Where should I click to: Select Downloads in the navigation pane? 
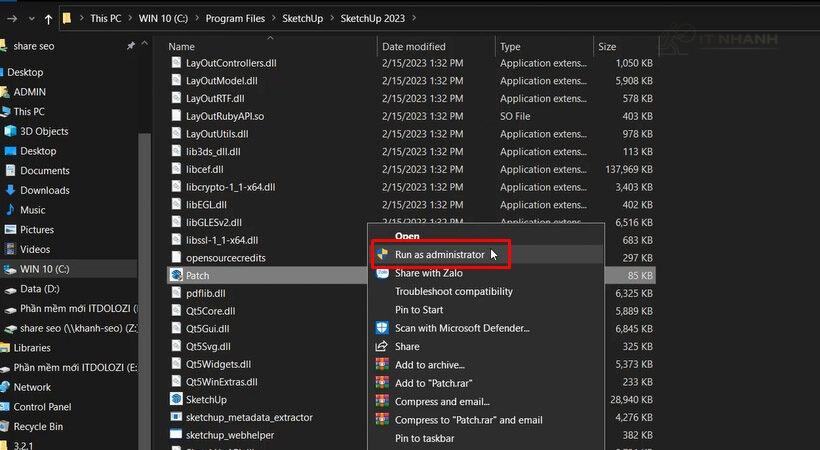tap(45, 190)
